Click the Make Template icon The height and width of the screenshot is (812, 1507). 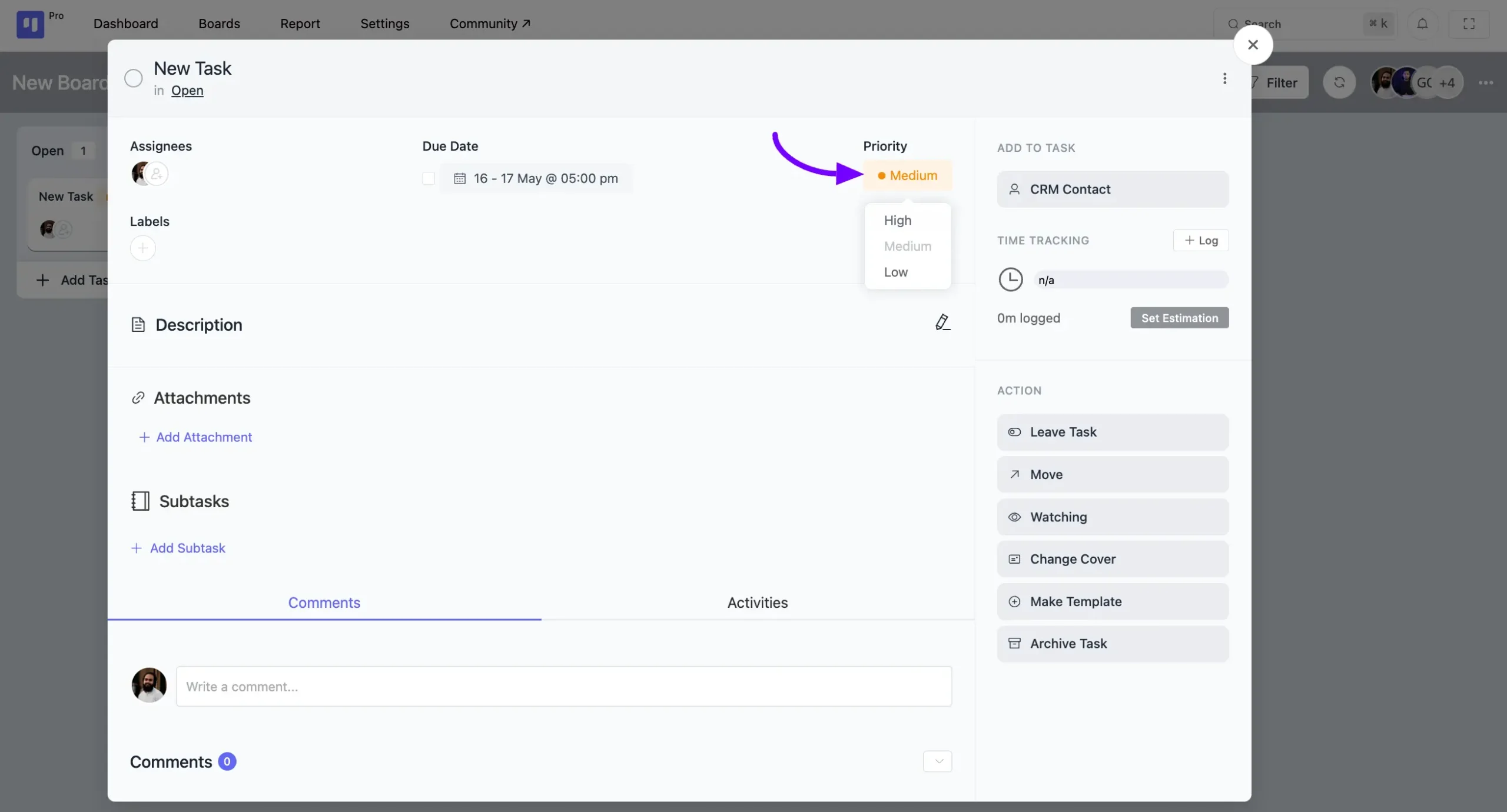1014,601
